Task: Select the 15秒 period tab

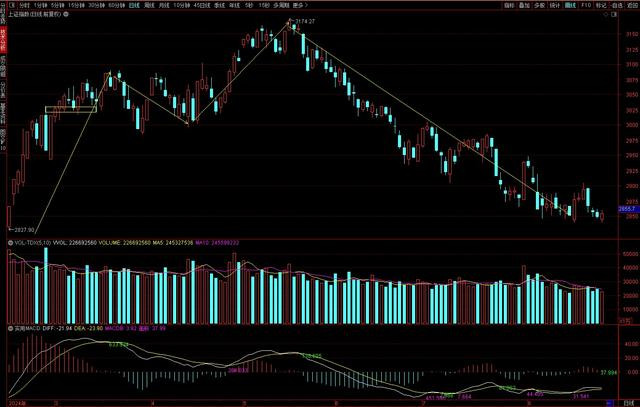Action: [264, 5]
